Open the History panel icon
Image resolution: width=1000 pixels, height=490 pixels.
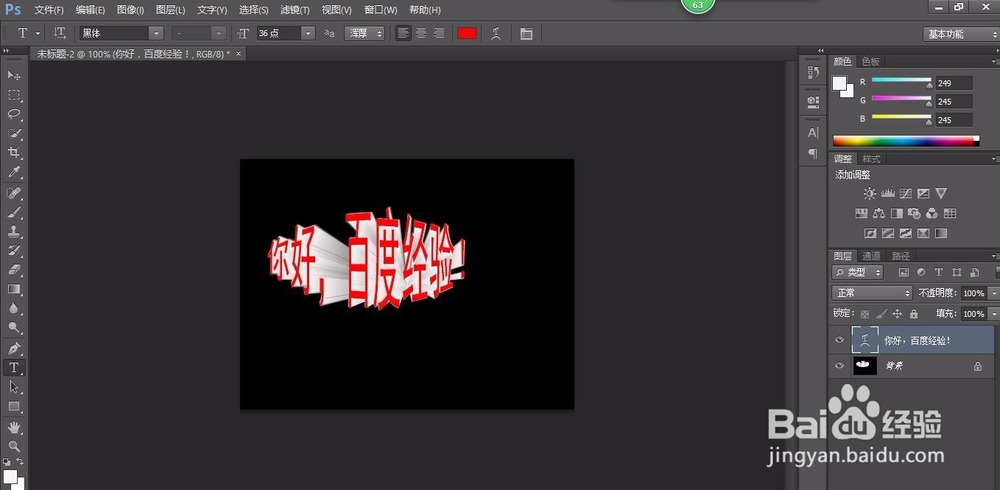(813, 72)
